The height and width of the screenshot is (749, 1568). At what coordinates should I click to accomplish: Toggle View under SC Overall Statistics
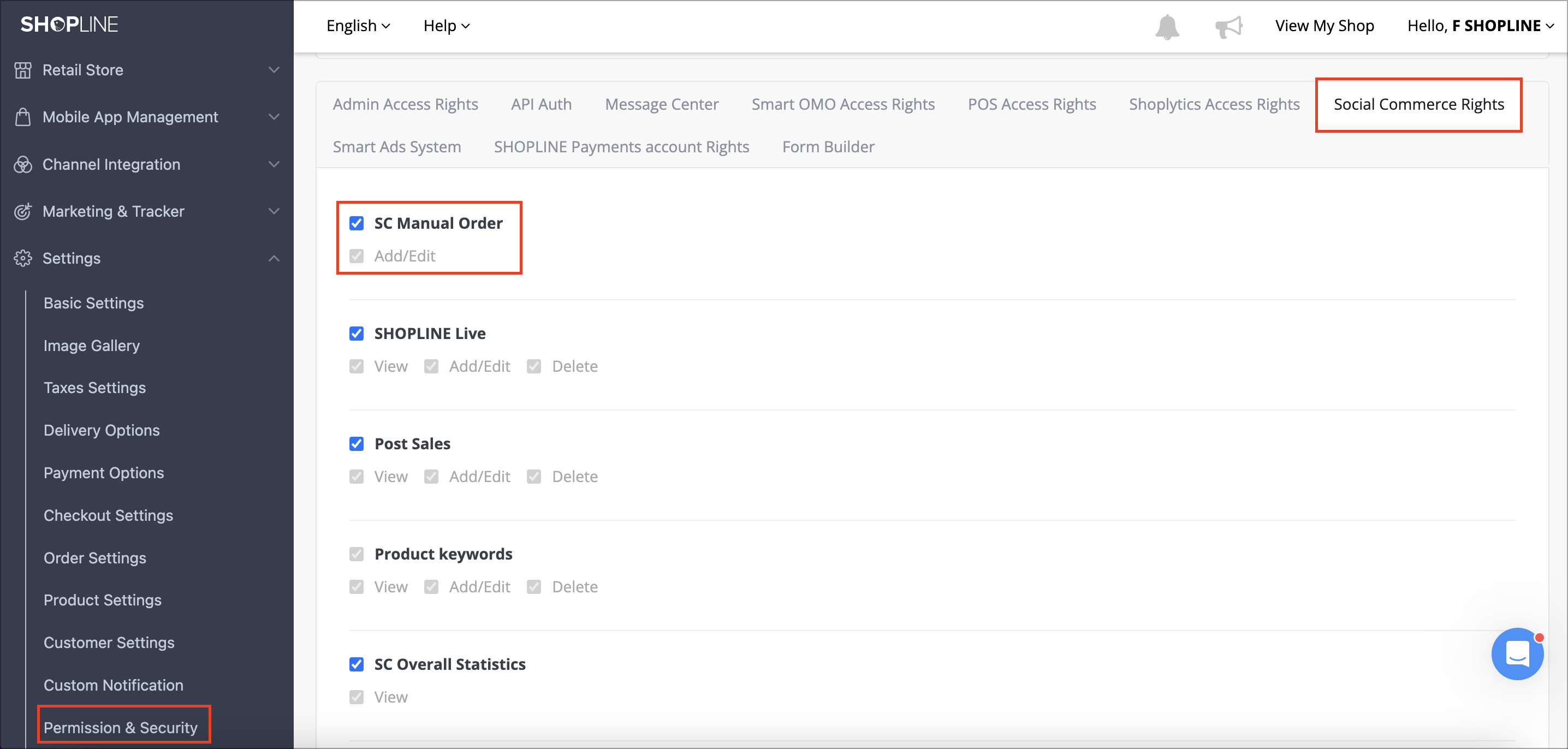357,697
